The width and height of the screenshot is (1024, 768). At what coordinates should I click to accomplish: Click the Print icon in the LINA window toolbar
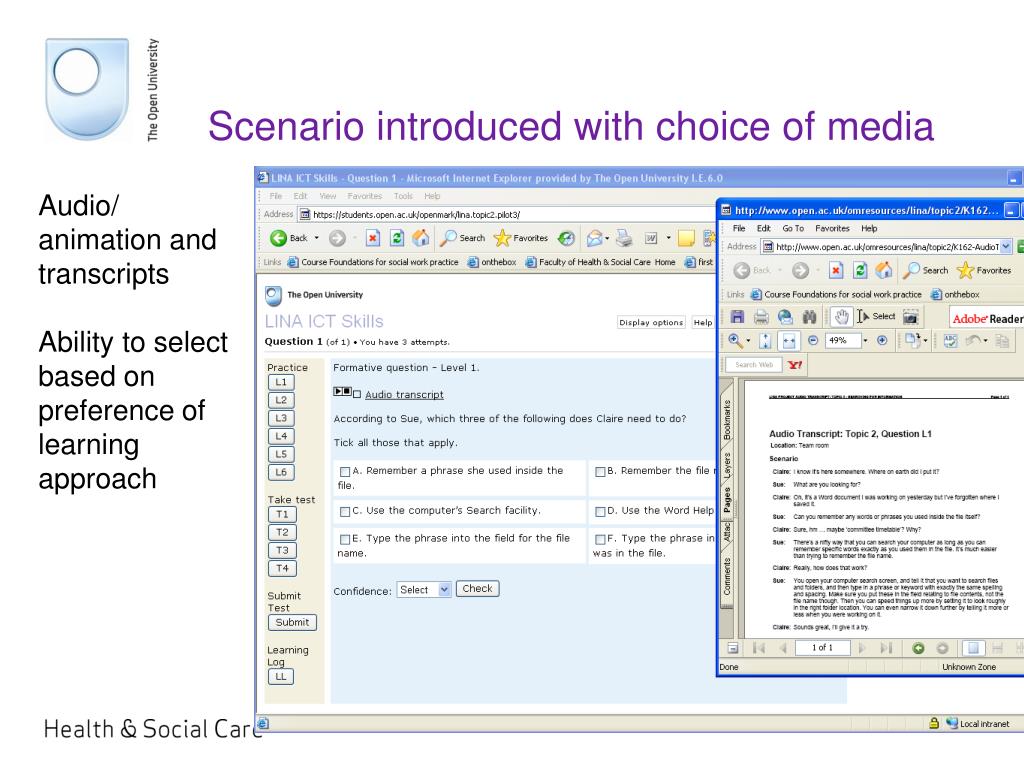(624, 238)
